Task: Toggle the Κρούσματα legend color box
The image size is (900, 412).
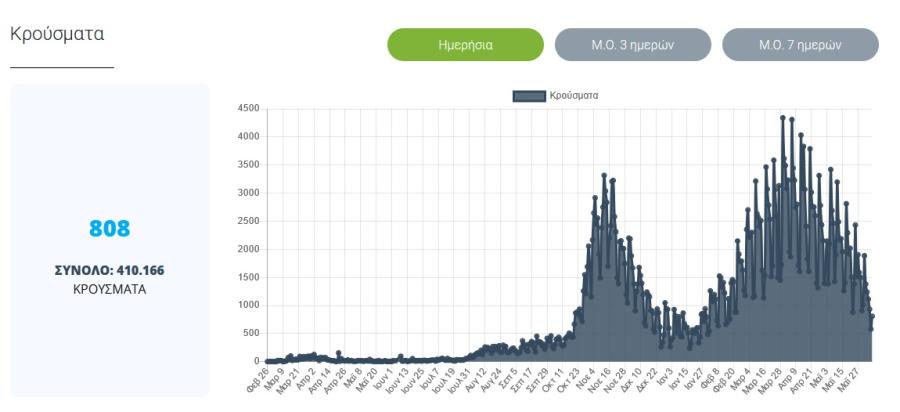Action: click(x=529, y=96)
